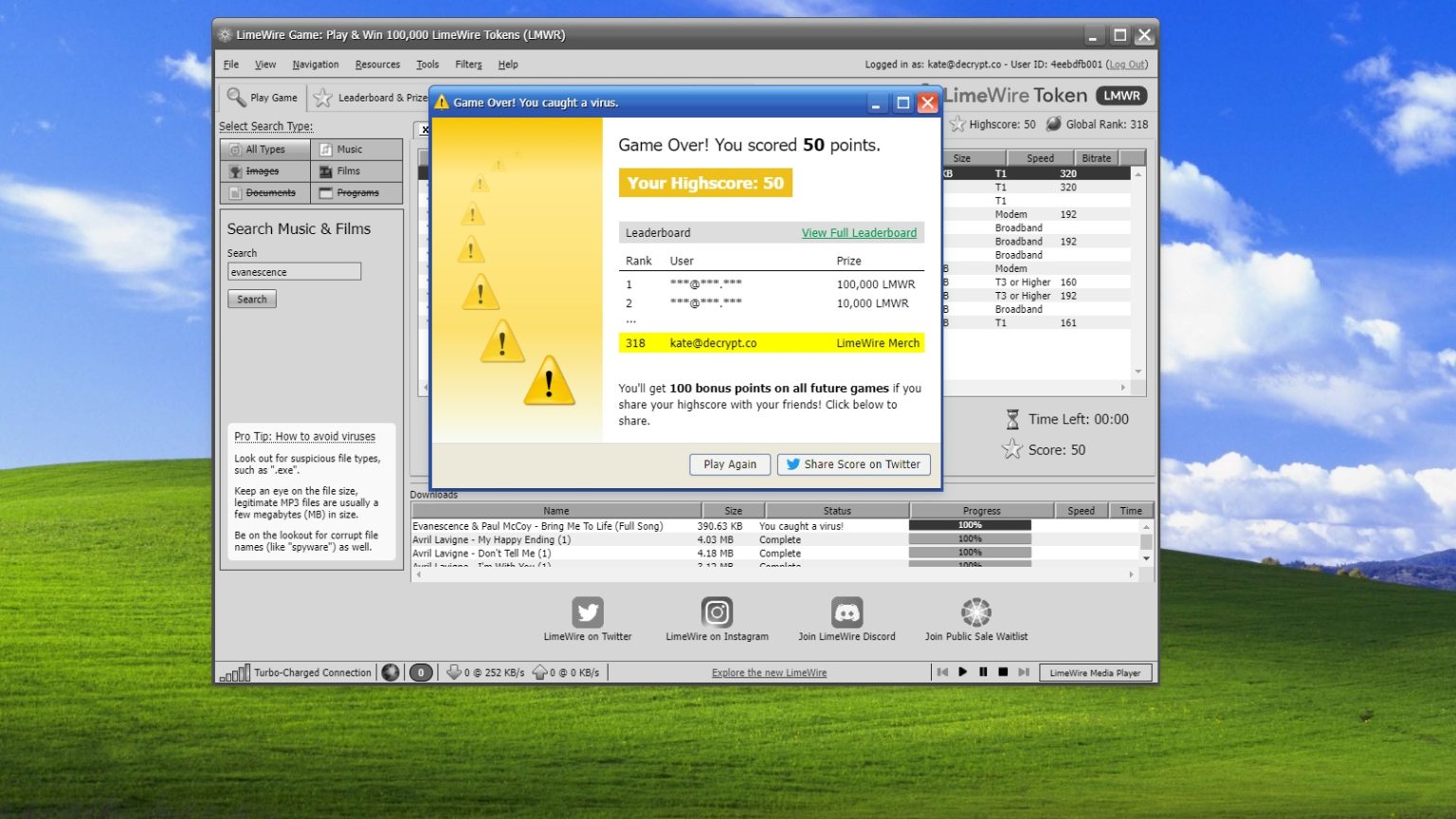Image resolution: width=1456 pixels, height=819 pixels.
Task: Toggle the Documents search type
Action: [264, 192]
